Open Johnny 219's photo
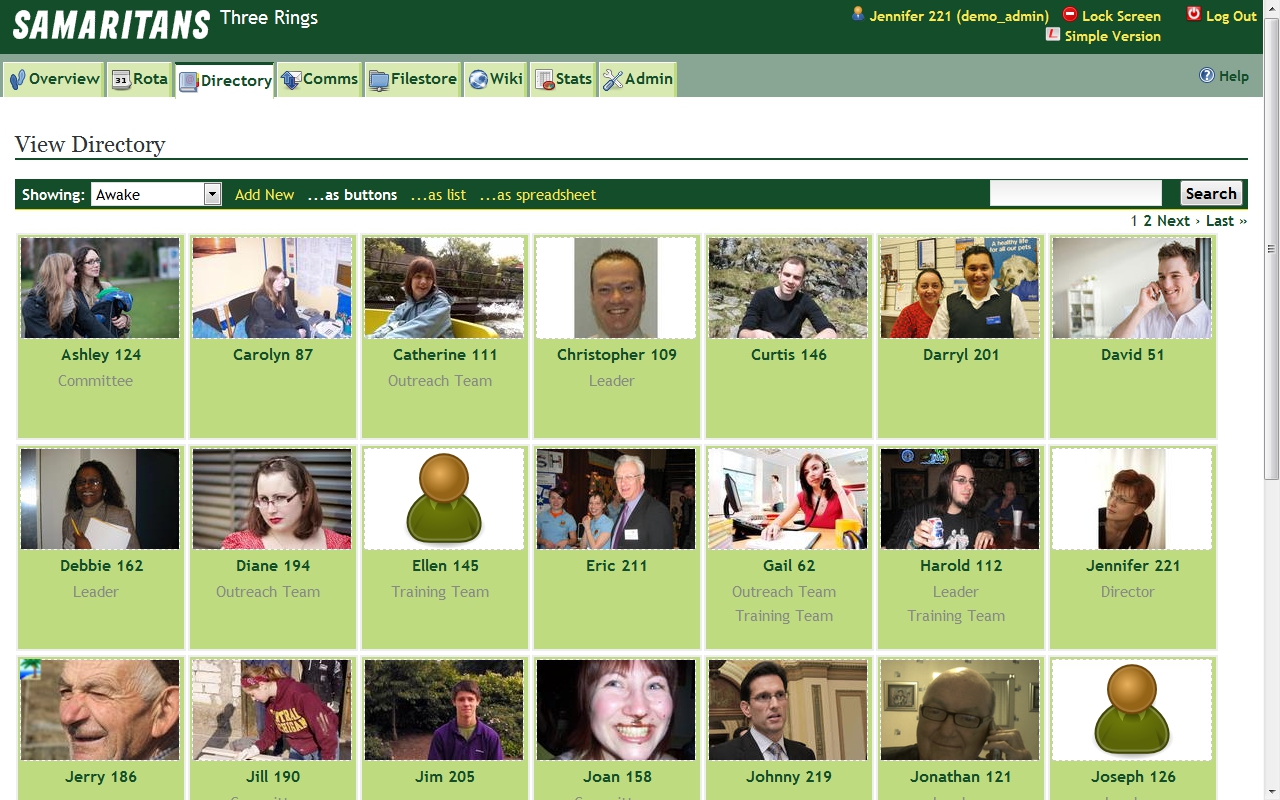 tap(788, 710)
